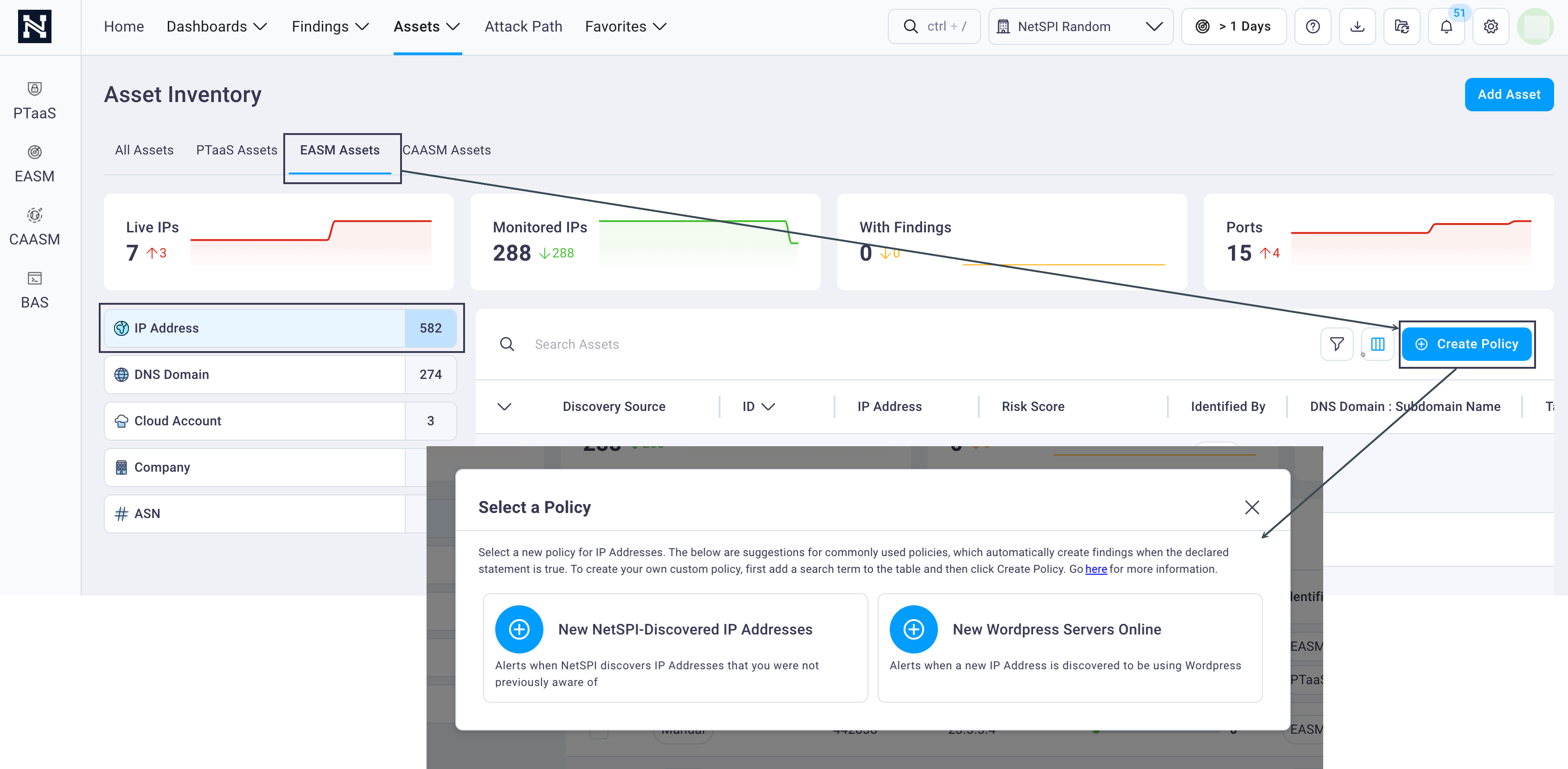Click the 582 count next to IP Address
The image size is (1568, 769).
pyautogui.click(x=430, y=328)
